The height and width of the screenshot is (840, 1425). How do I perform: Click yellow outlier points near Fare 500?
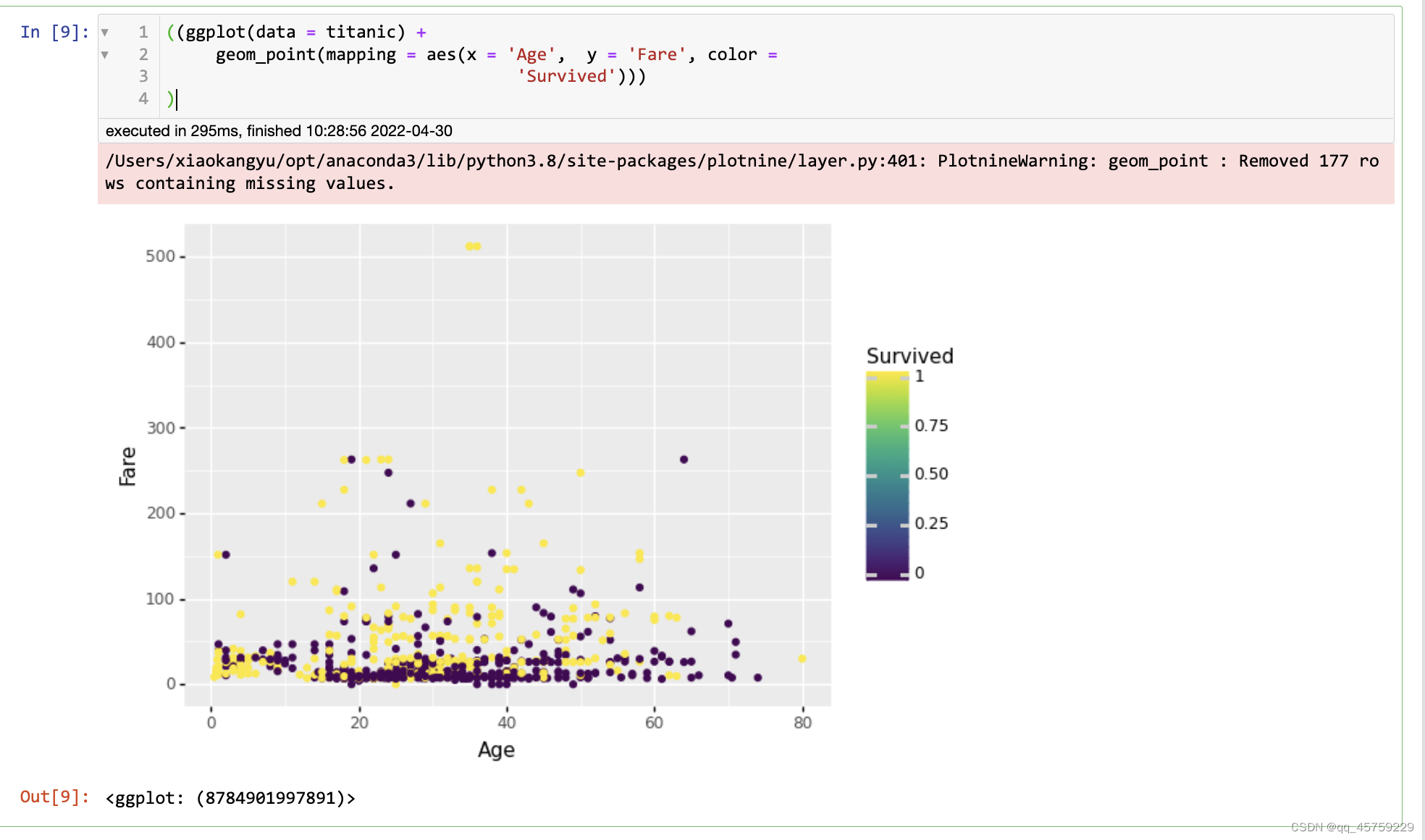(x=473, y=247)
